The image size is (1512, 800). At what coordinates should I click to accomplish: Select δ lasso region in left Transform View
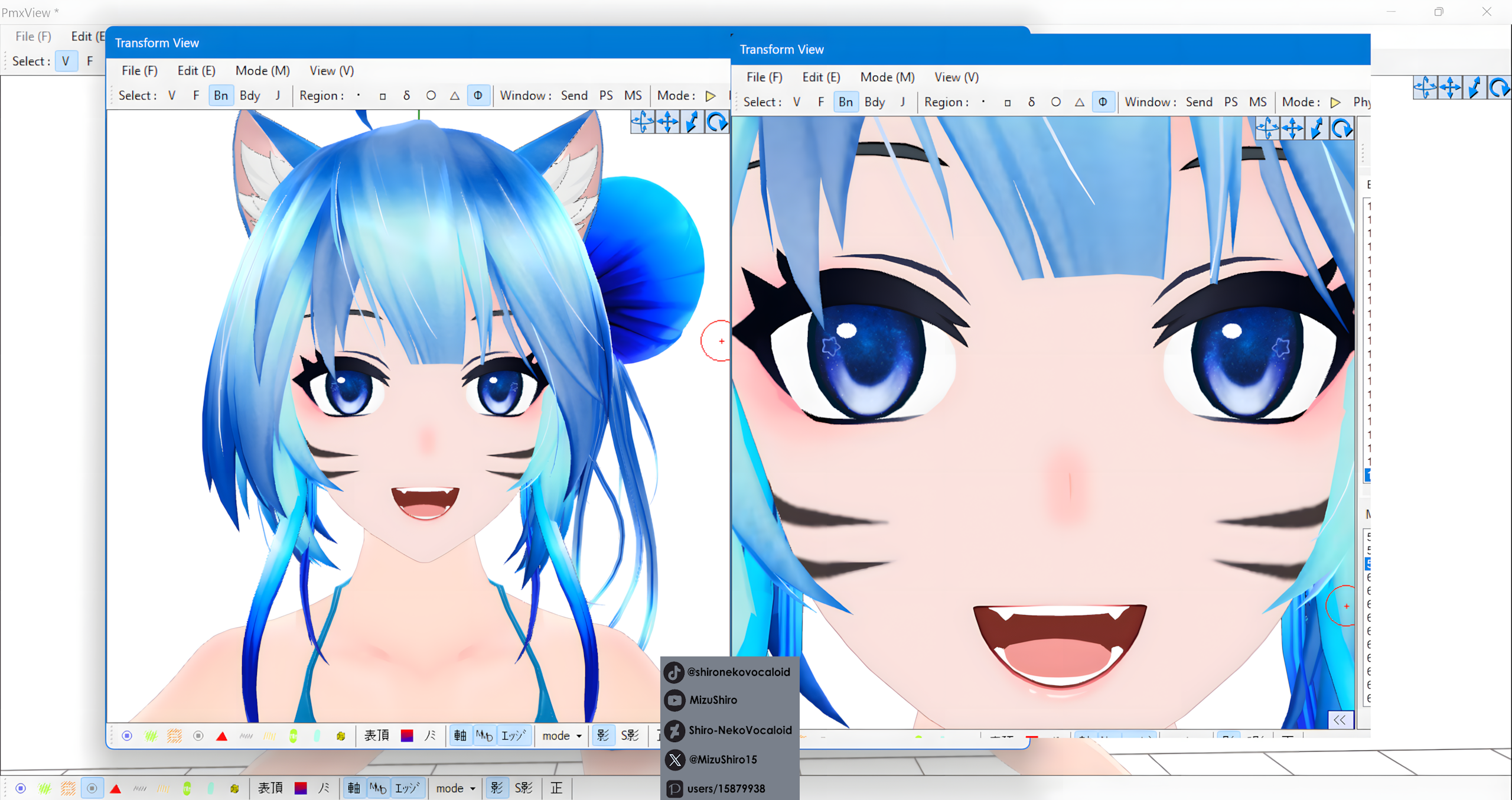406,96
